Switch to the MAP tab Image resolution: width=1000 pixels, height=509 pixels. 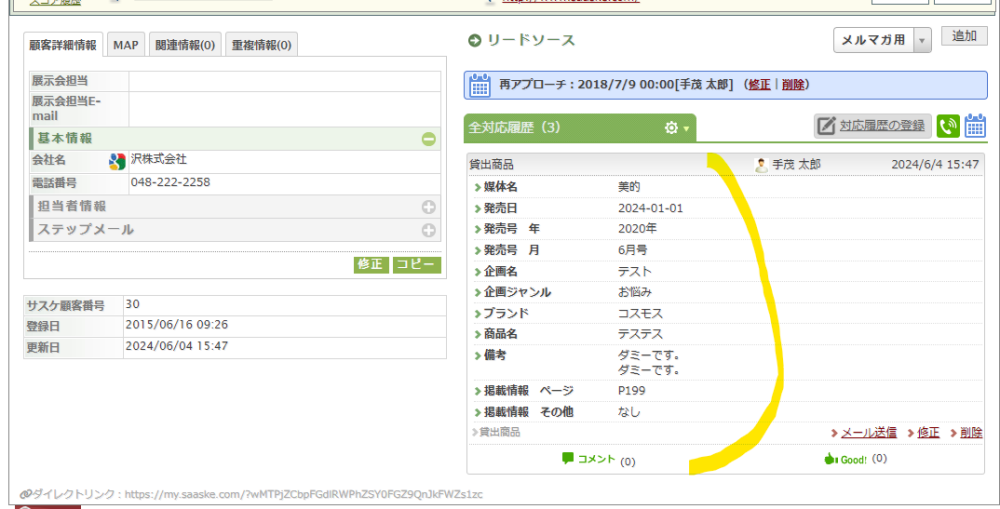click(126, 45)
